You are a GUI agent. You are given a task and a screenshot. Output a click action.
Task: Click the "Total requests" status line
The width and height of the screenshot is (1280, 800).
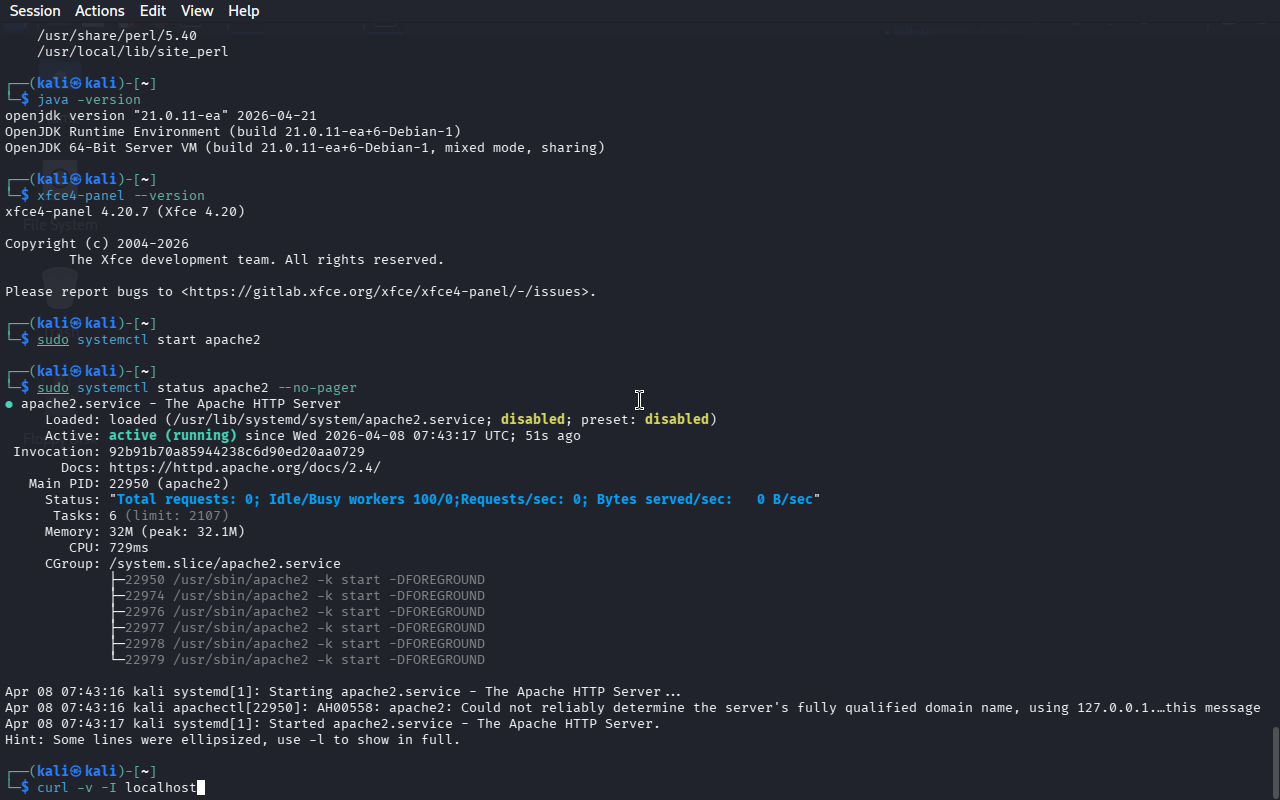point(464,500)
